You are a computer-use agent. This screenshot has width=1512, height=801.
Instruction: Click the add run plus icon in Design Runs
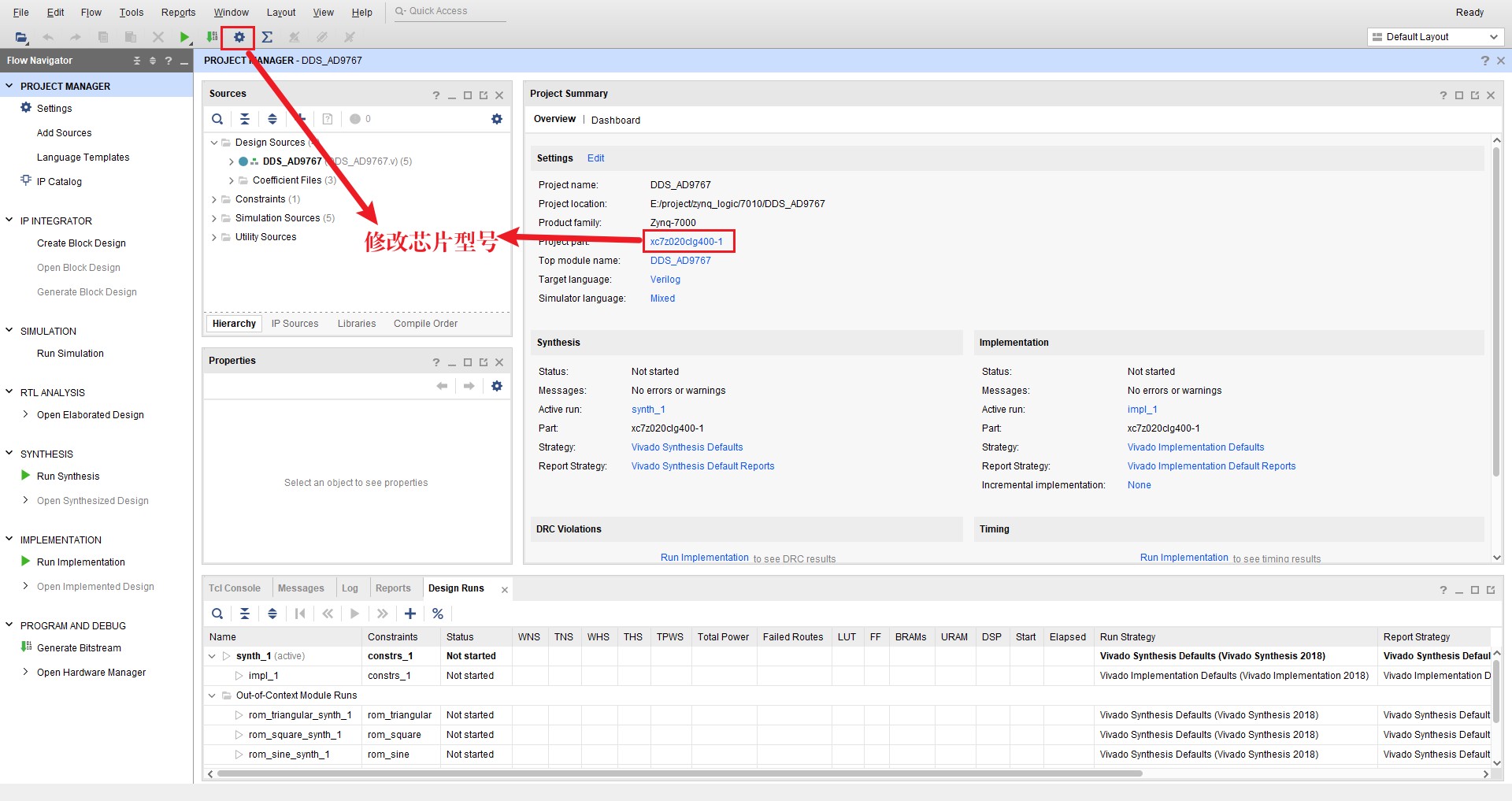410,614
